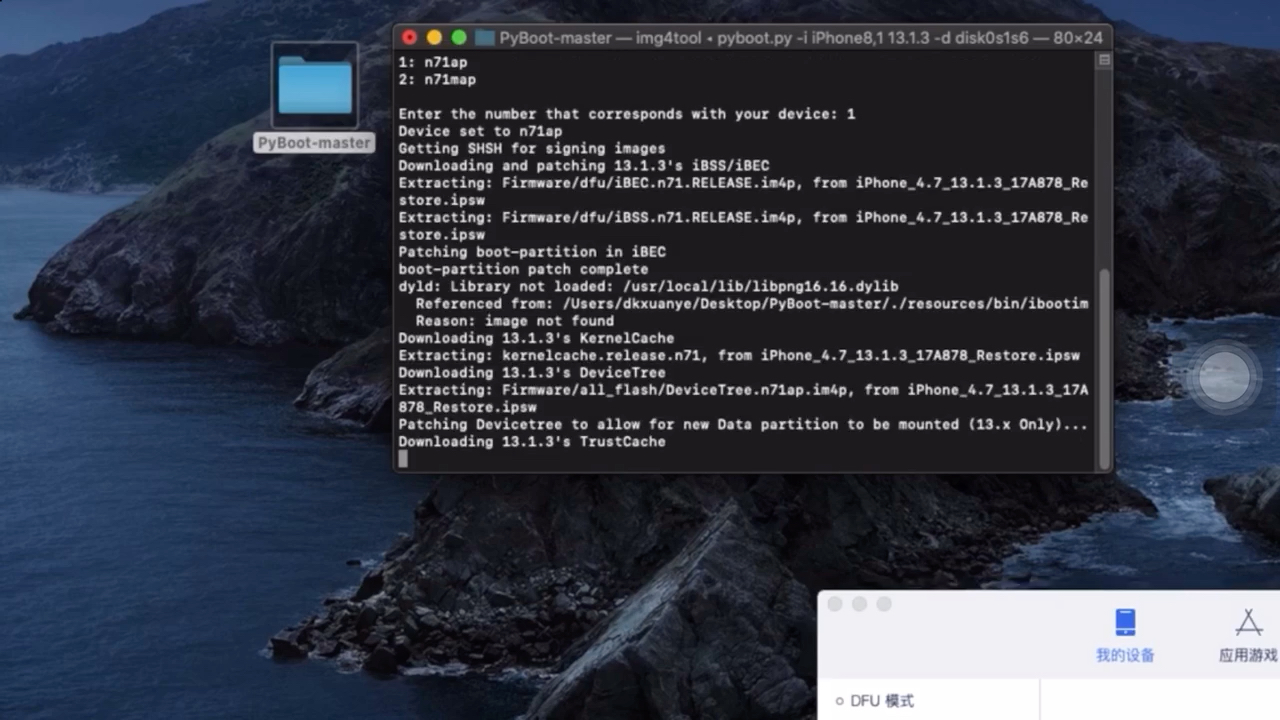1280x720 pixels.
Task: Click 'dyld: Library not loaded' error line
Action: pyautogui.click(x=648, y=287)
